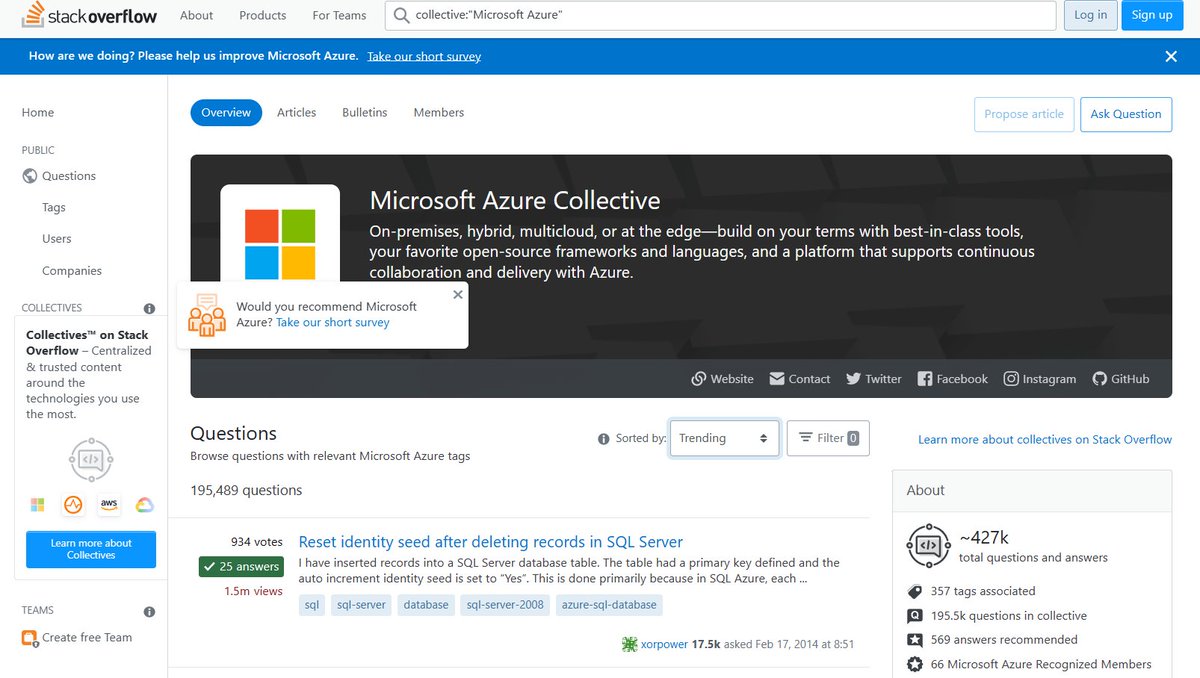Viewport: 1200px width, 678px height.
Task: Click the Facebook icon
Action: pos(925,379)
